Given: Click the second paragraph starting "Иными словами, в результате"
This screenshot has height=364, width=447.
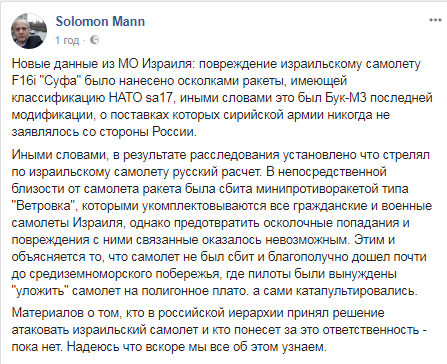Looking at the screenshot, I should click(222, 223).
